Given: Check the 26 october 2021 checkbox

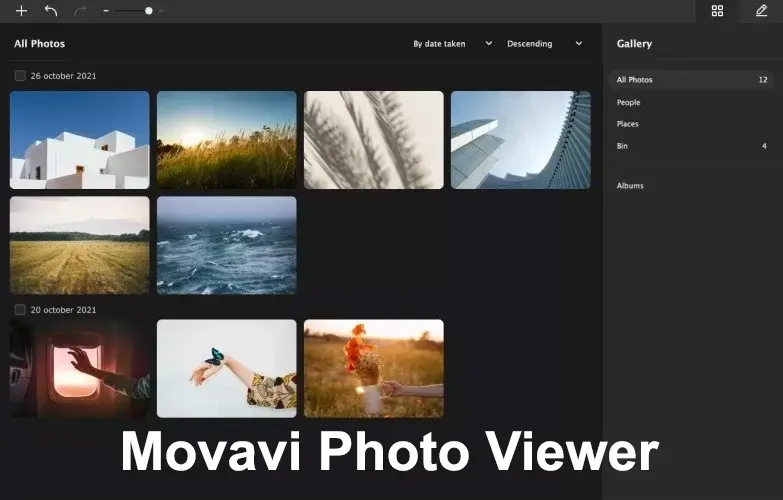Looking at the screenshot, I should (x=20, y=76).
